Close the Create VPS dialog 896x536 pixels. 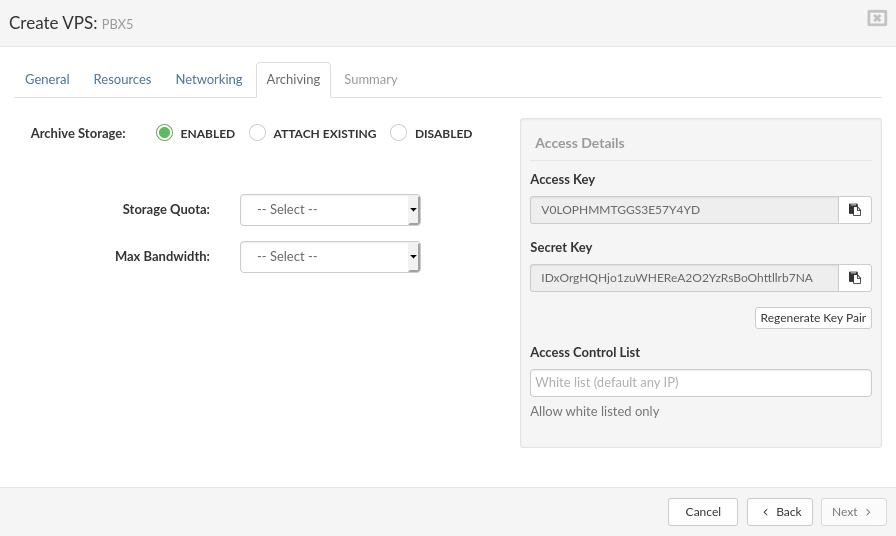click(x=877, y=18)
